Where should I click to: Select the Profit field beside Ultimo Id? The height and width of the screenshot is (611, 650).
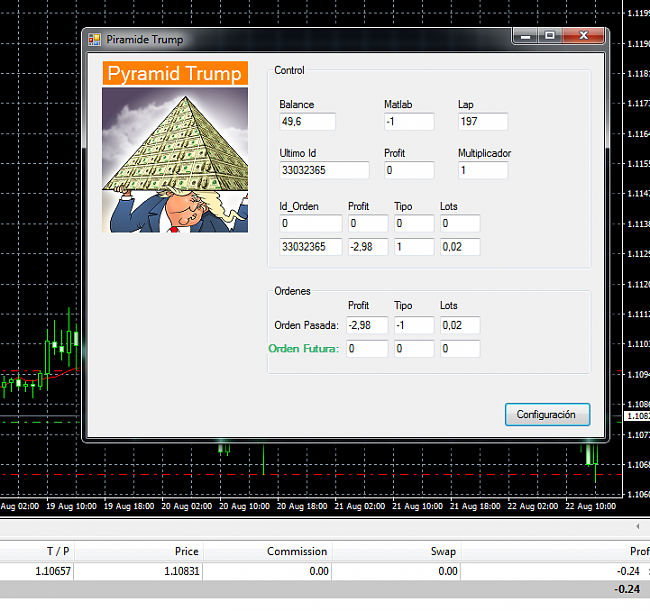pos(409,171)
